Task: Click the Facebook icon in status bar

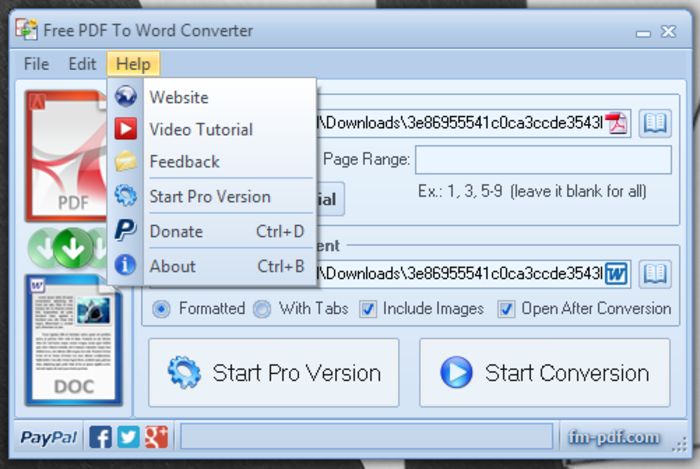Action: pos(100,436)
